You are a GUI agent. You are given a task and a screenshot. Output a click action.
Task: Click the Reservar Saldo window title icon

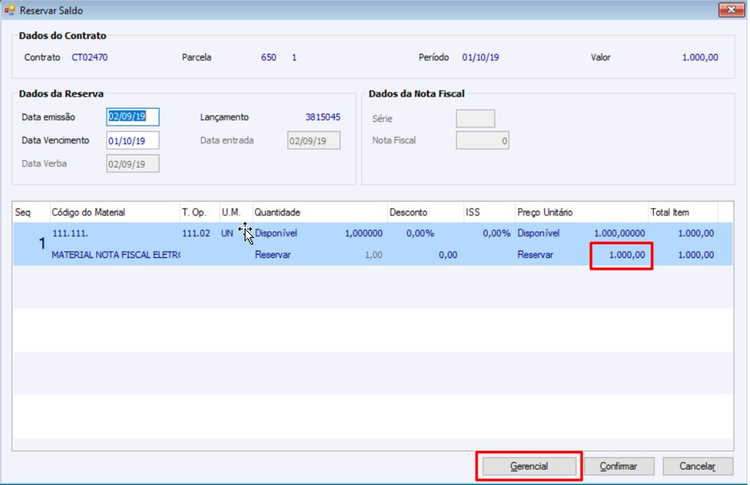click(9, 10)
